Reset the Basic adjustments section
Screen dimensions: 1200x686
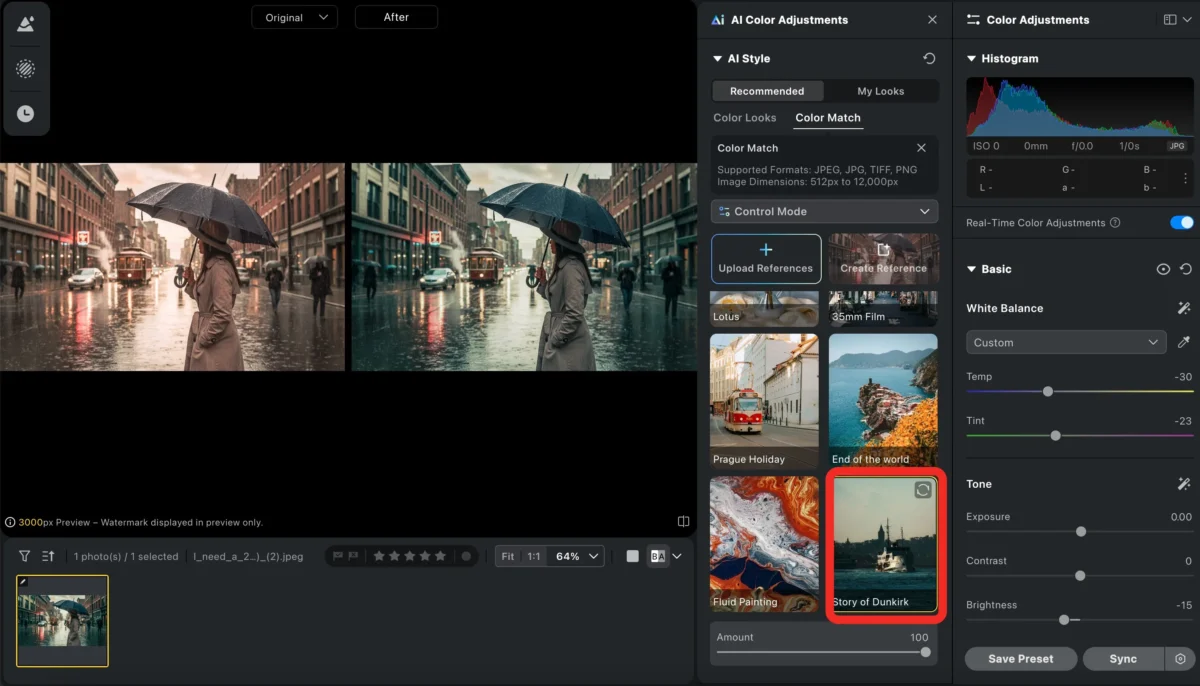coord(1186,269)
